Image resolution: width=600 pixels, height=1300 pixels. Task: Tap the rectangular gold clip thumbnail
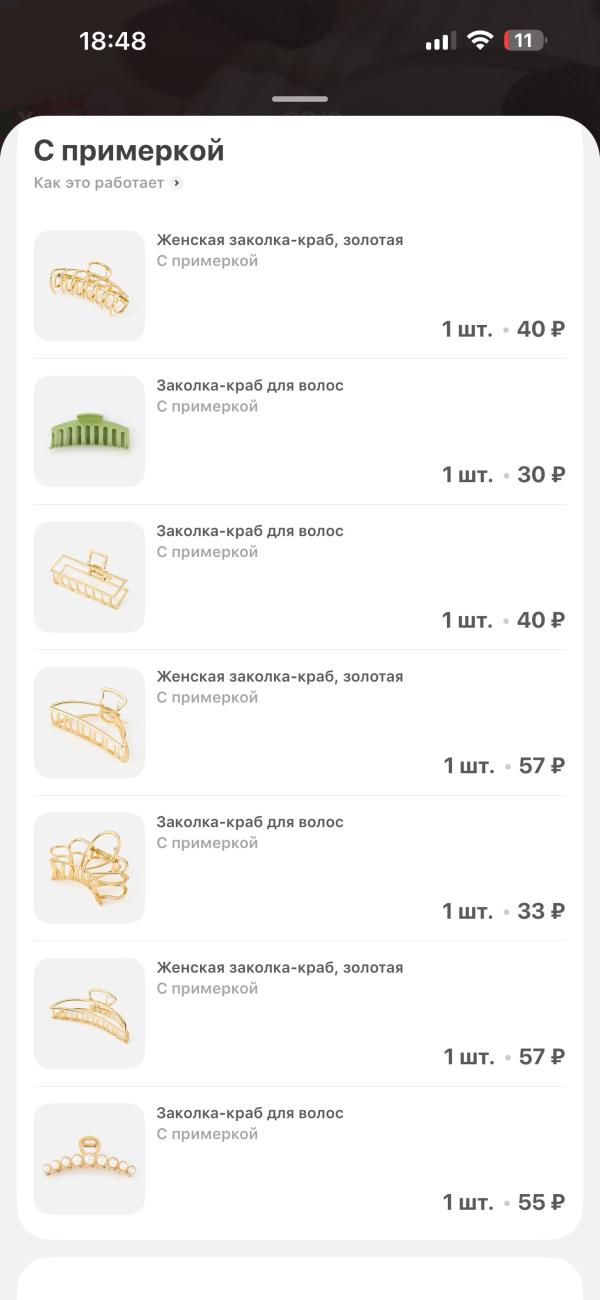pos(89,577)
